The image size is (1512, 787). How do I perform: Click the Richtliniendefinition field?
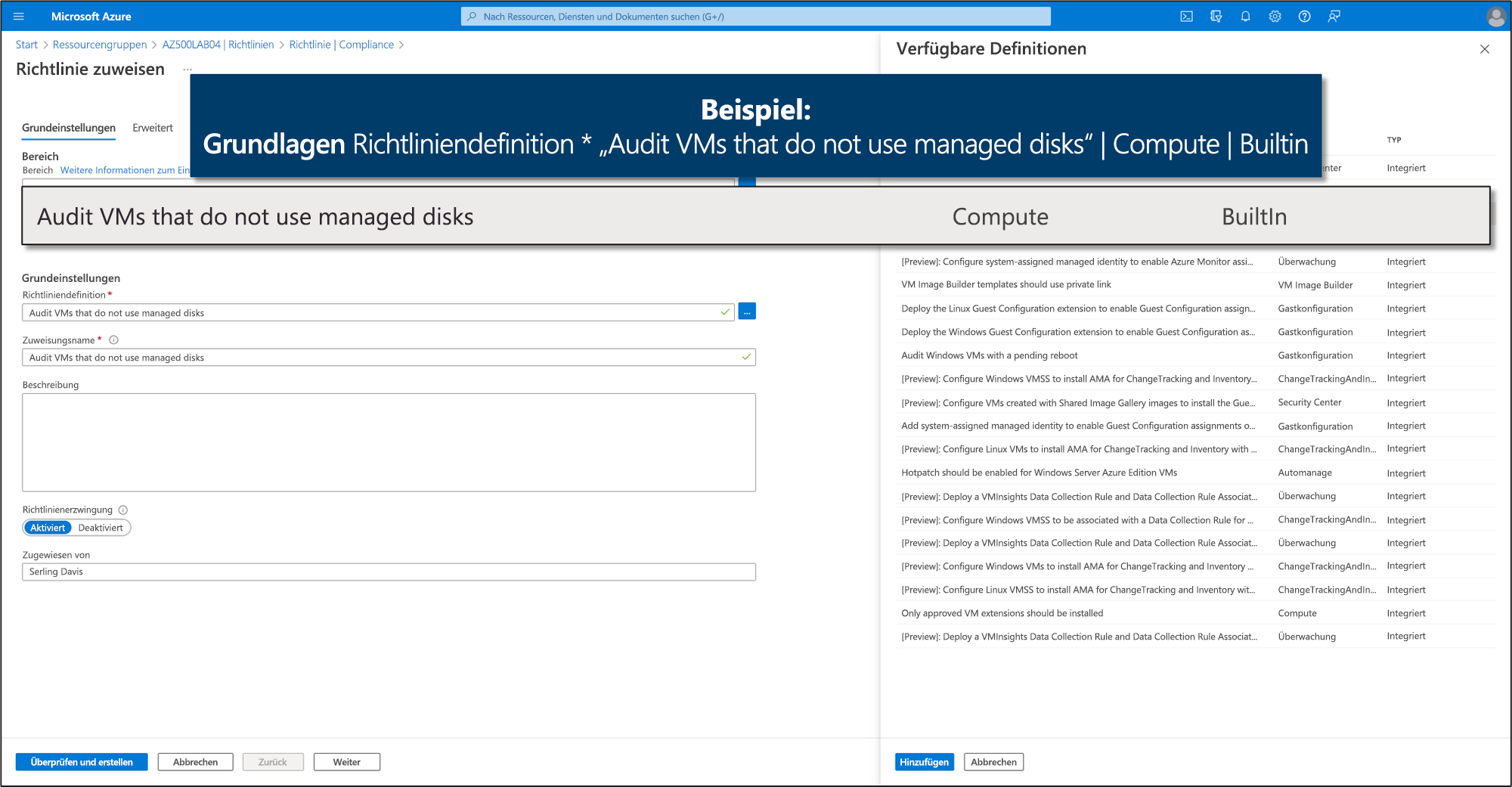[x=378, y=312]
